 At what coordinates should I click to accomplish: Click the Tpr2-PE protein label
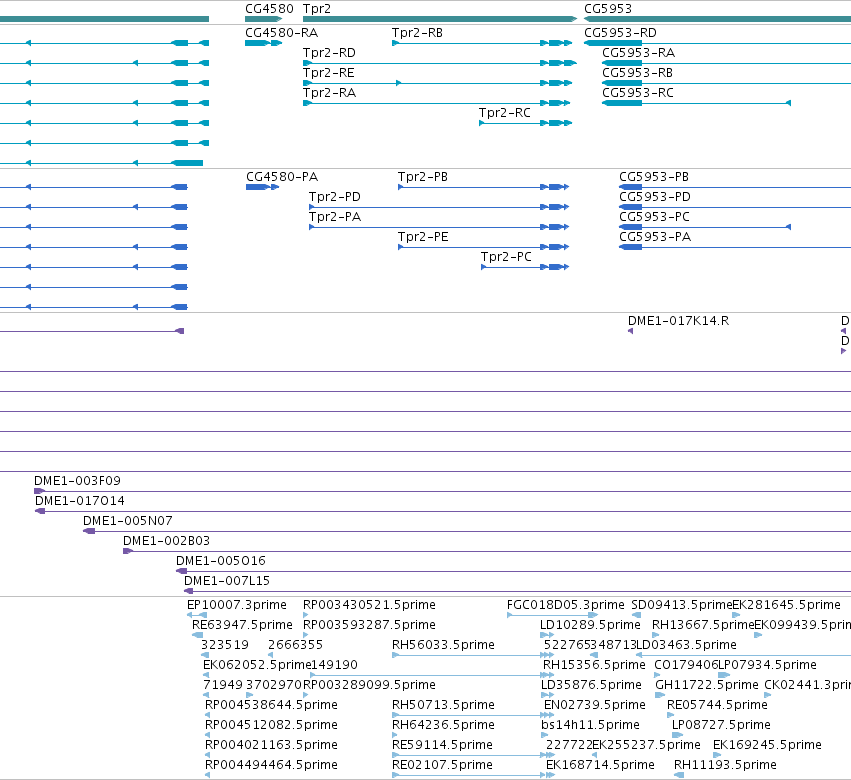[423, 237]
